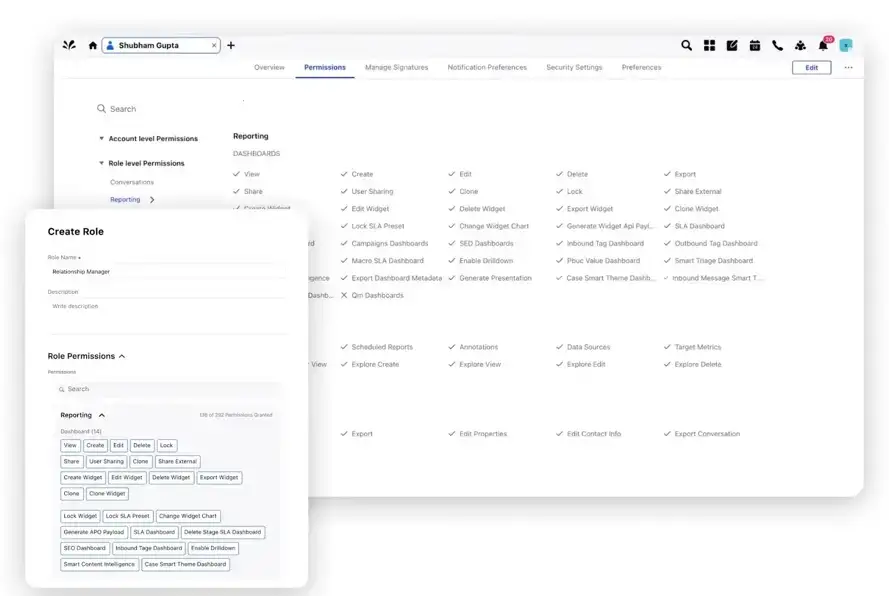Click the Sprinklr logo icon
Image resolution: width=889 pixels, height=596 pixels.
(69, 45)
